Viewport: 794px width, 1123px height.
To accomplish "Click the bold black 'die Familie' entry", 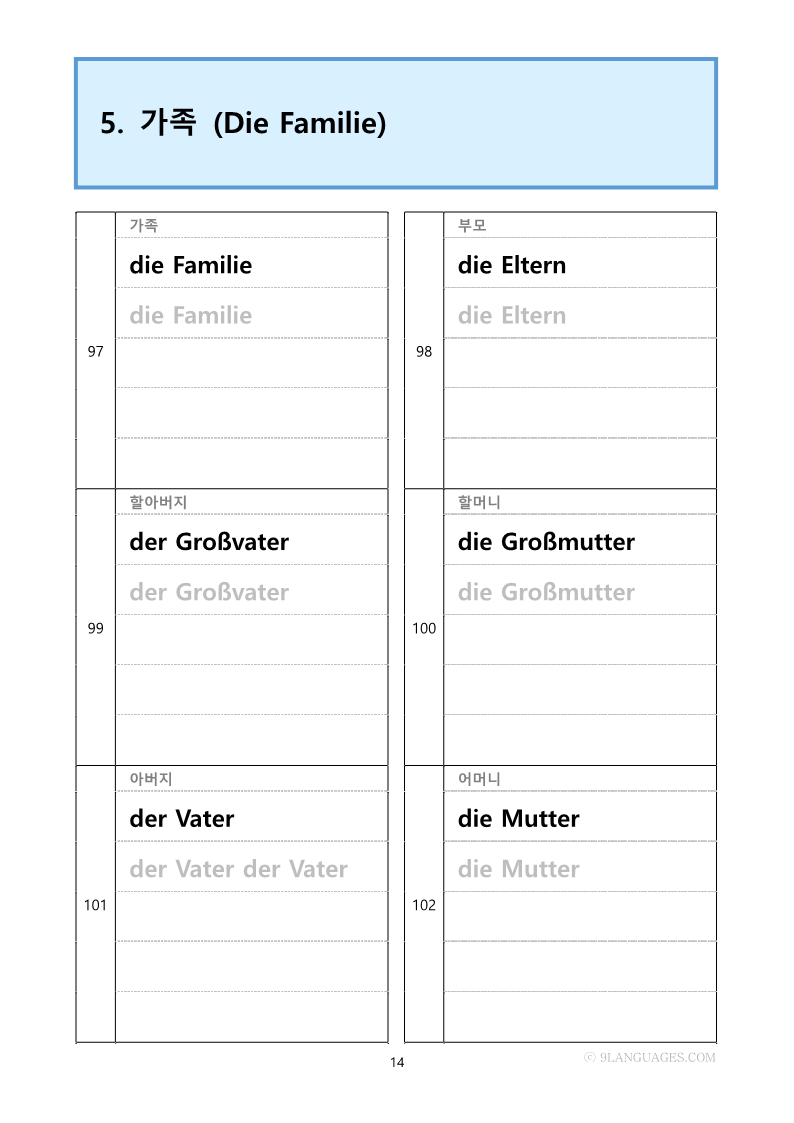I will (190, 265).
